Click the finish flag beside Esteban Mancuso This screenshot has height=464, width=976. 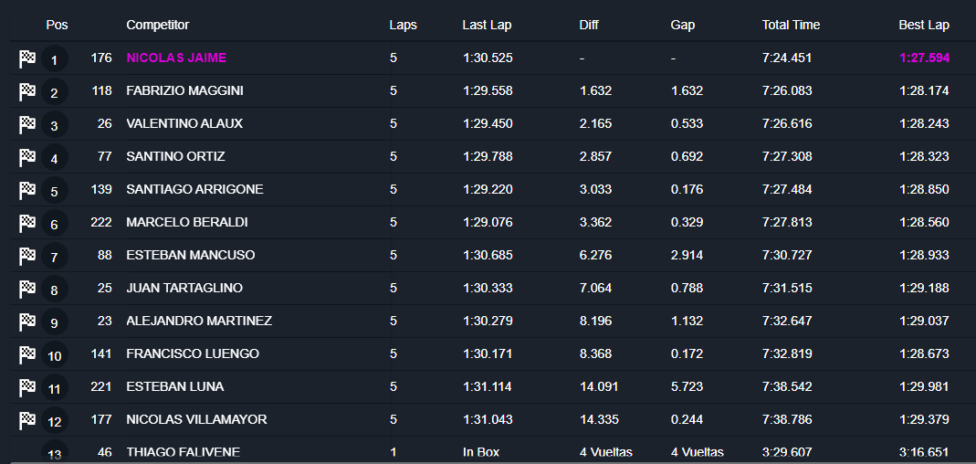[27, 256]
